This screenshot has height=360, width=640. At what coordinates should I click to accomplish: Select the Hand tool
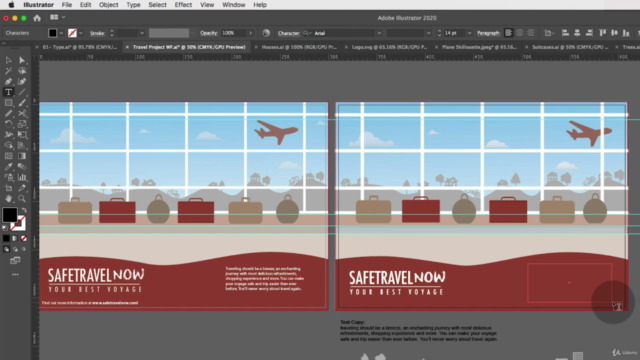click(x=9, y=199)
